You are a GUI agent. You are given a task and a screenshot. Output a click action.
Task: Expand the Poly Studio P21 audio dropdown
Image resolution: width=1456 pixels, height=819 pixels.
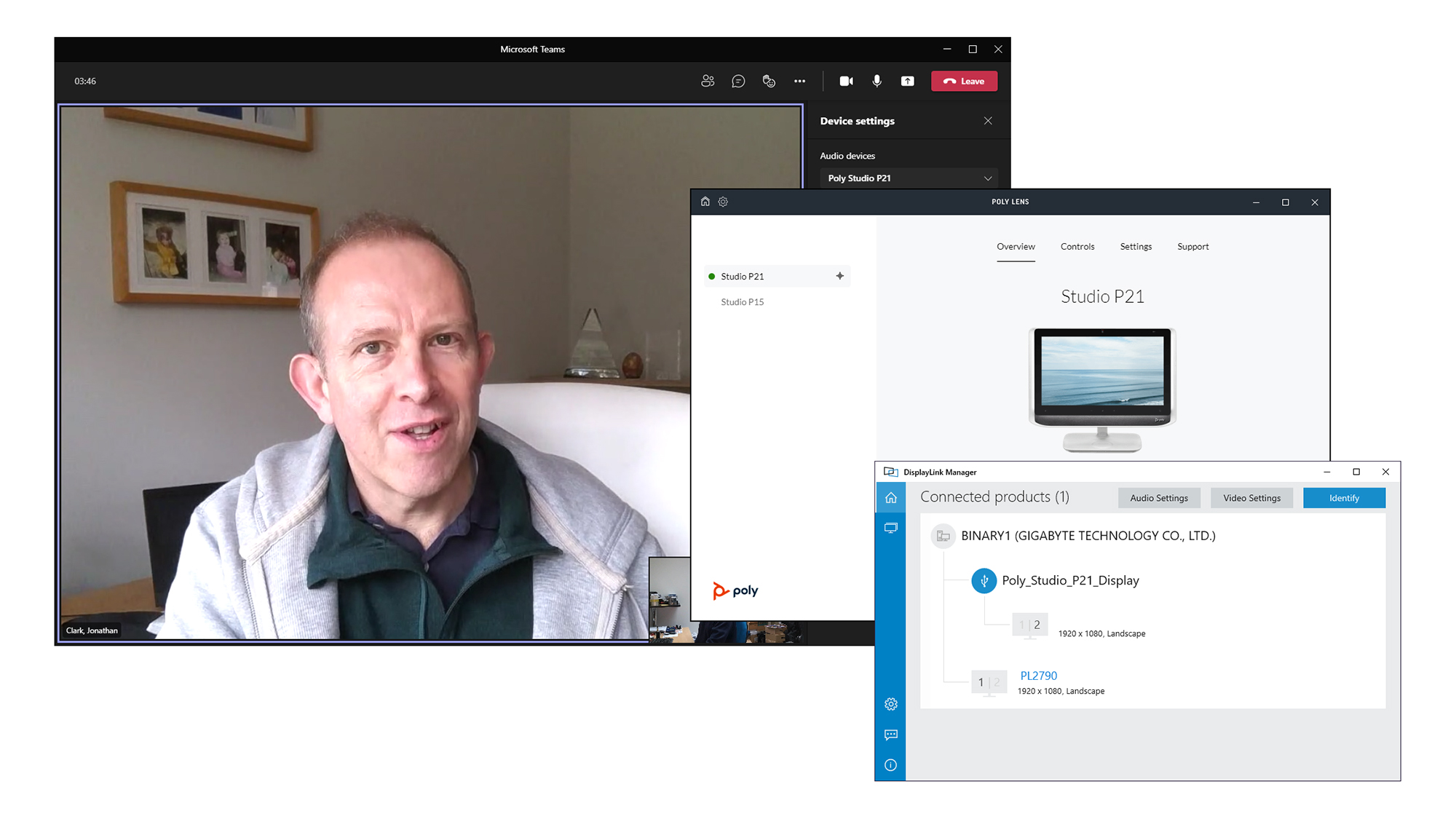[x=909, y=178]
